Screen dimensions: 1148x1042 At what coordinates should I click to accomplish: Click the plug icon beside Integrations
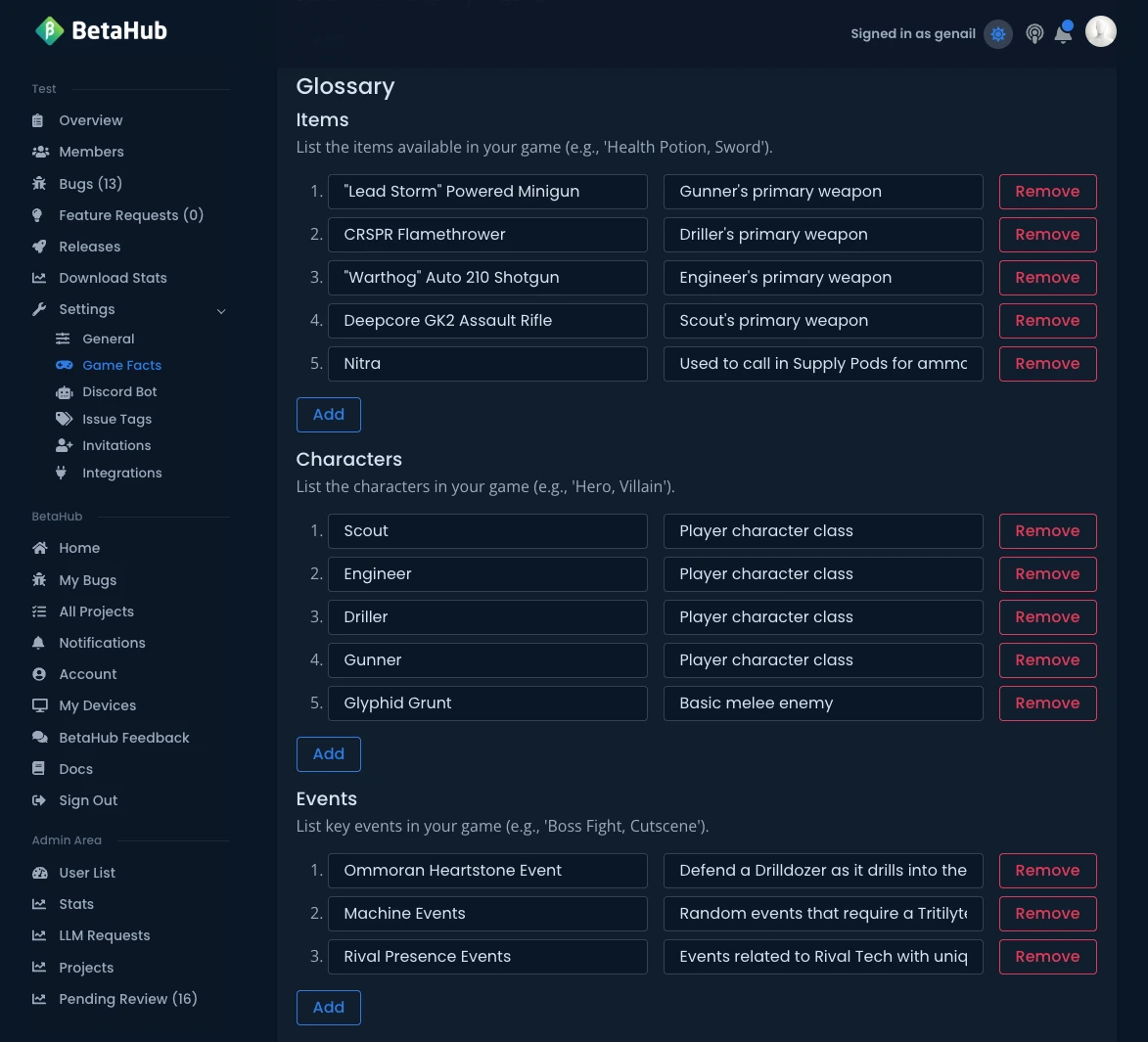tap(62, 474)
